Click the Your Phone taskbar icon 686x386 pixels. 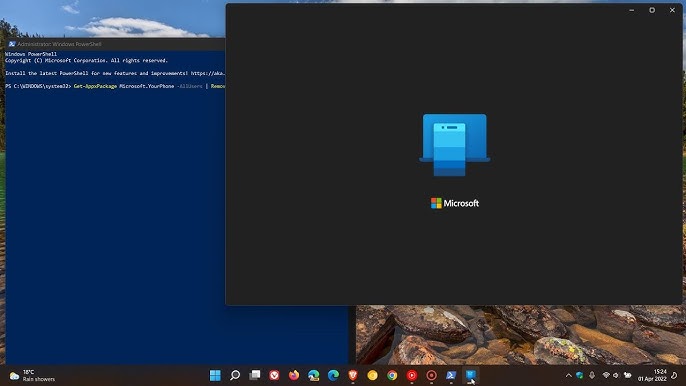471,375
